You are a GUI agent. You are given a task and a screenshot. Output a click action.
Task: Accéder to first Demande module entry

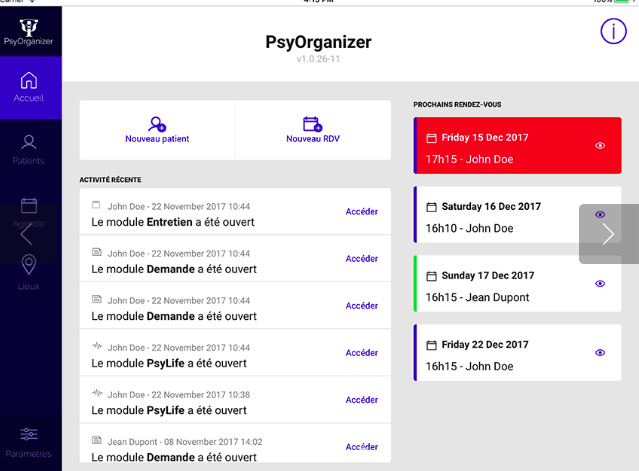[362, 258]
